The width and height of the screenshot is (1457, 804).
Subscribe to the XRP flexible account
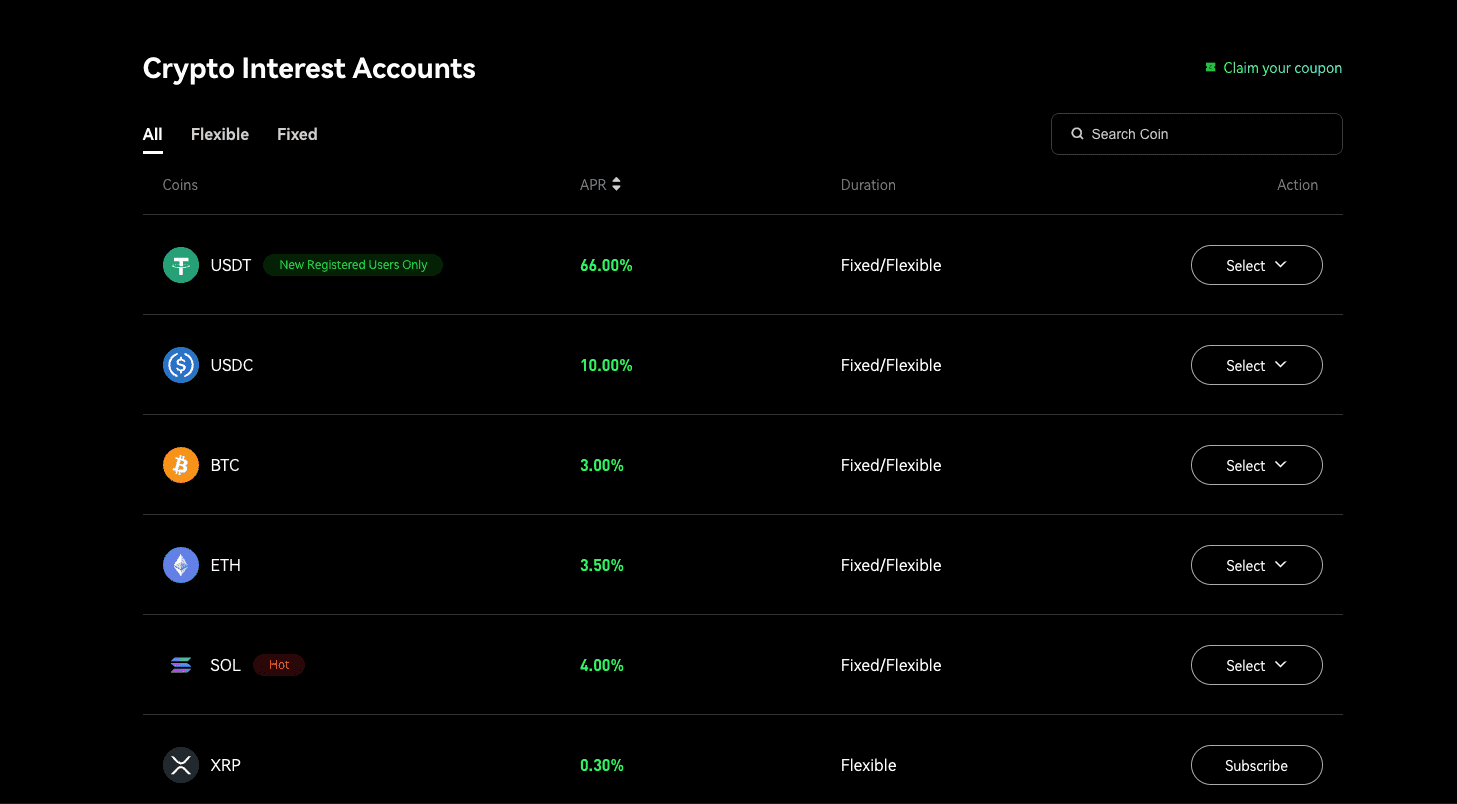tap(1256, 765)
